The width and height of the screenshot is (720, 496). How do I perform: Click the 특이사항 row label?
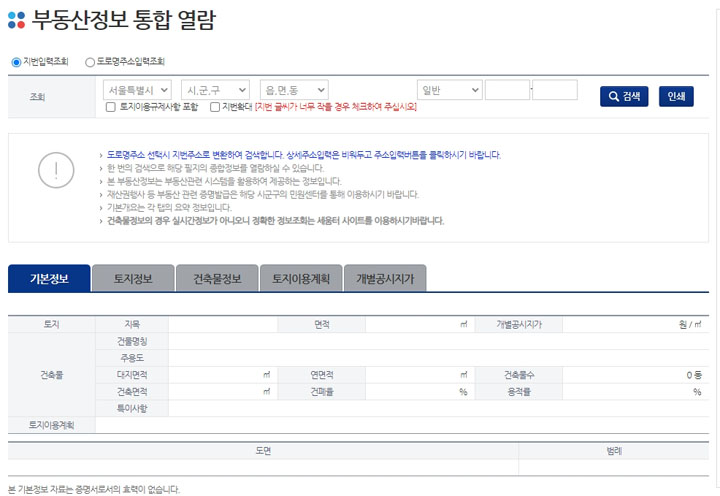(x=132, y=408)
